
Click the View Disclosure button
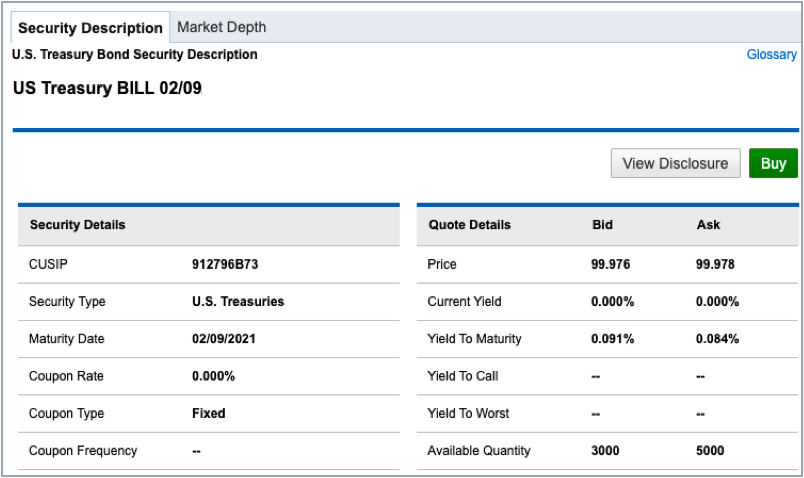pos(675,163)
